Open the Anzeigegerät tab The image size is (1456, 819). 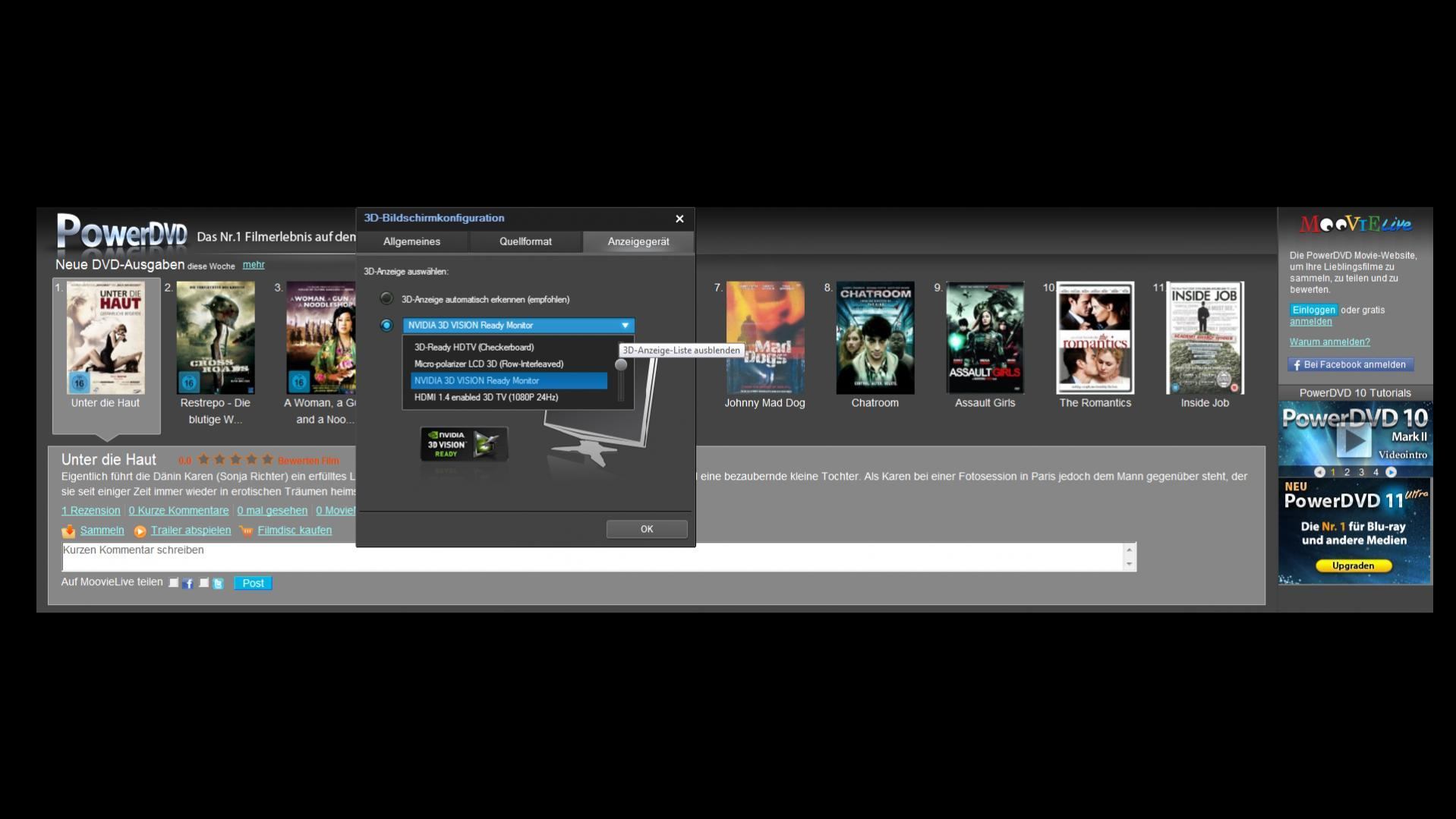(638, 241)
